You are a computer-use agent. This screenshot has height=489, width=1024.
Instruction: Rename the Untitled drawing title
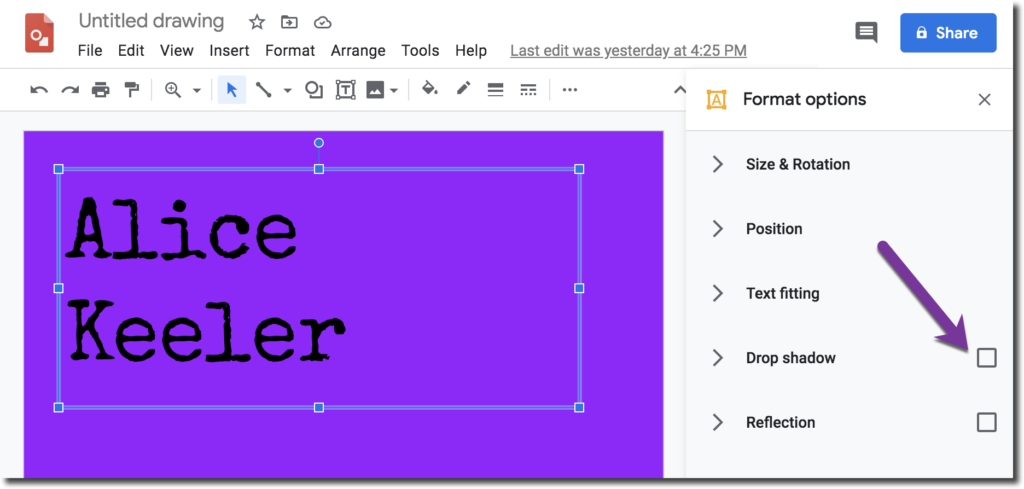point(152,22)
